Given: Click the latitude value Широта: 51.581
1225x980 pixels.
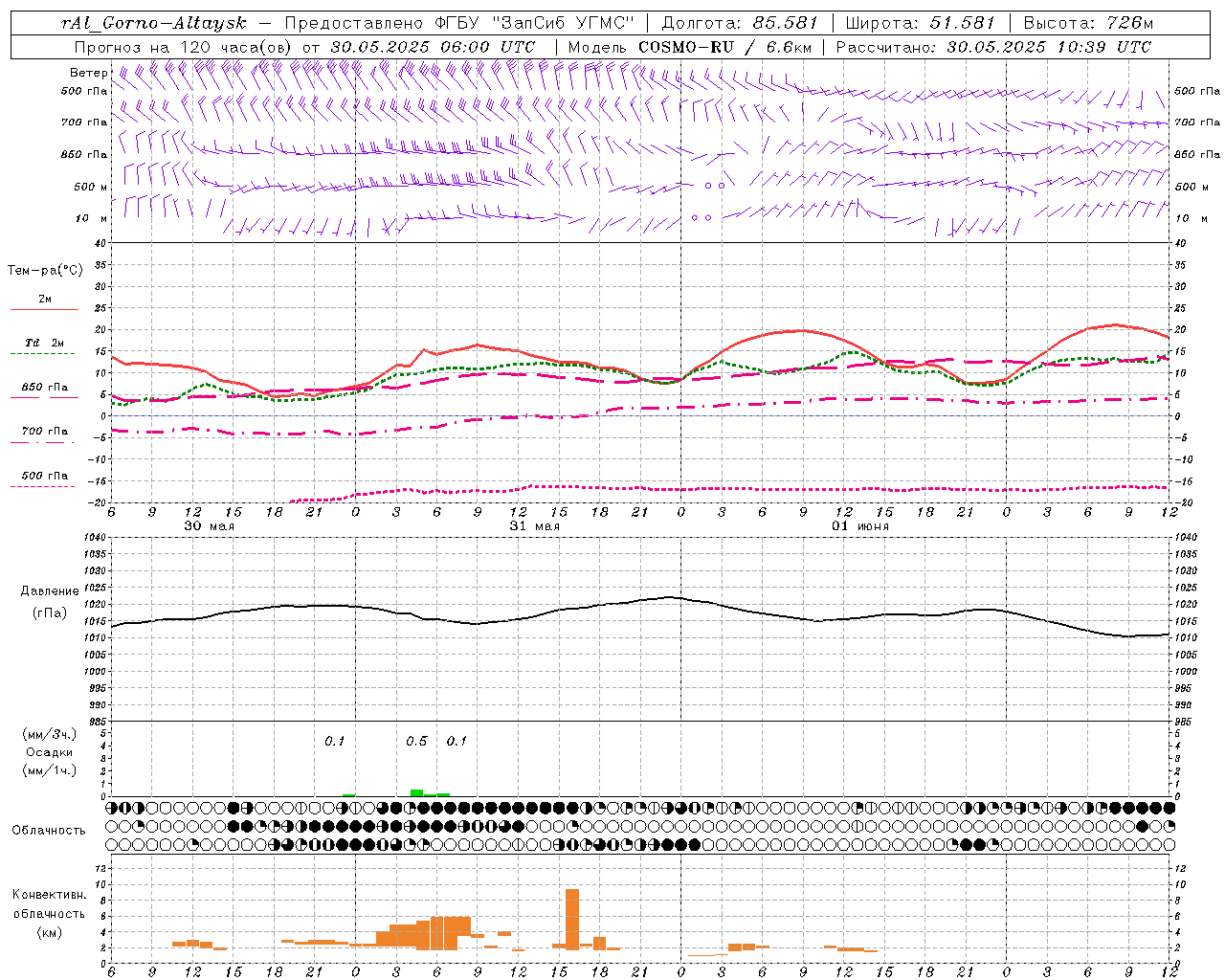Looking at the screenshot, I should pos(920,23).
